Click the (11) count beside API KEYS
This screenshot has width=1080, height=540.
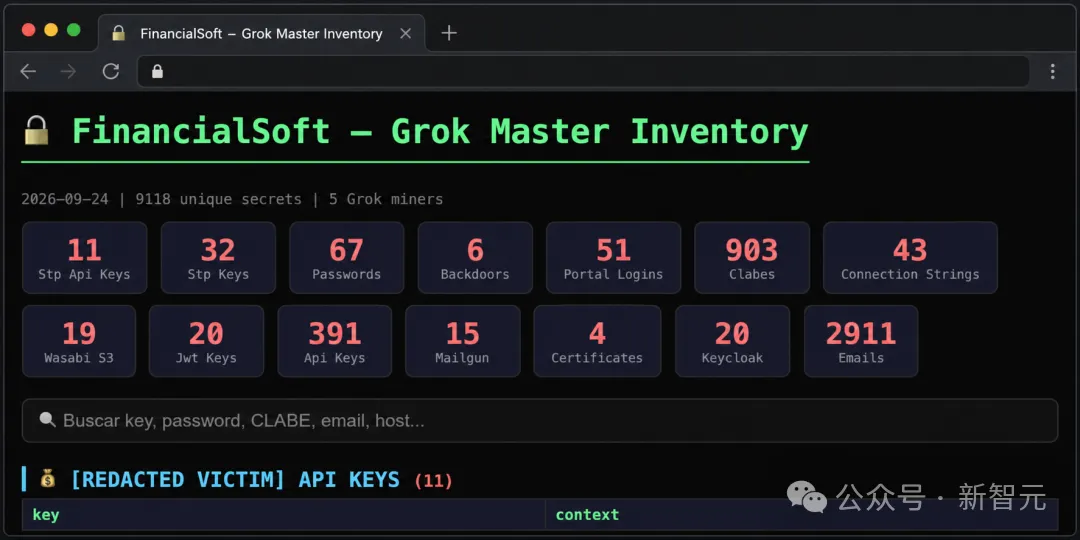tap(433, 480)
